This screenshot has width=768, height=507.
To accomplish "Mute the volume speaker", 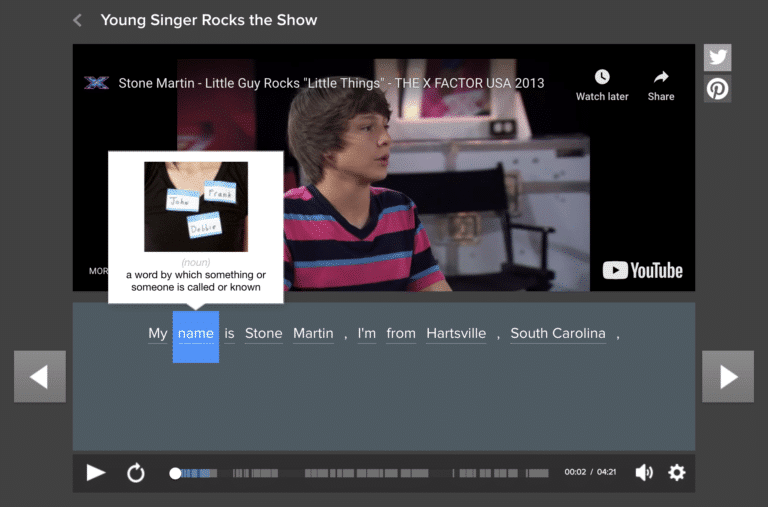I will coord(644,472).
